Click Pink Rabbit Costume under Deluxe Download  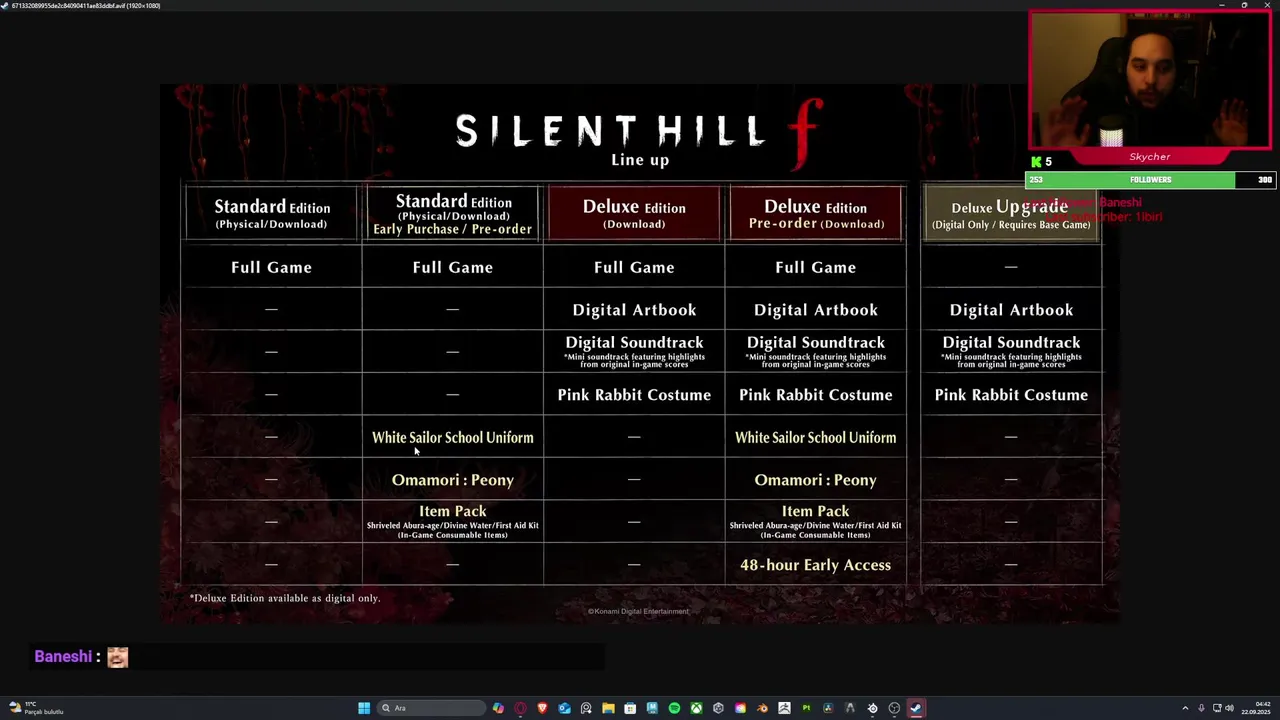pyautogui.click(x=634, y=395)
